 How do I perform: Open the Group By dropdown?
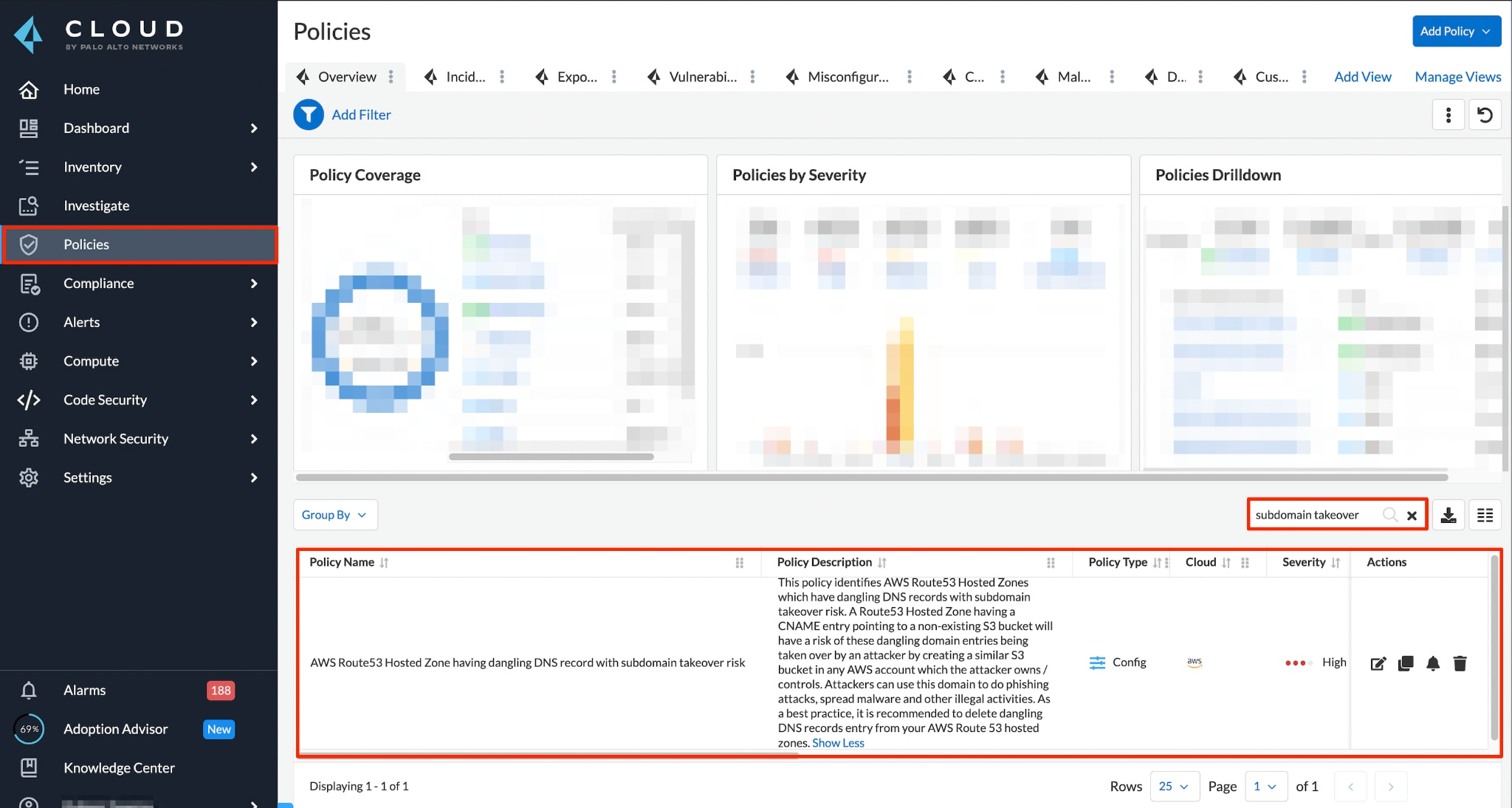[335, 515]
